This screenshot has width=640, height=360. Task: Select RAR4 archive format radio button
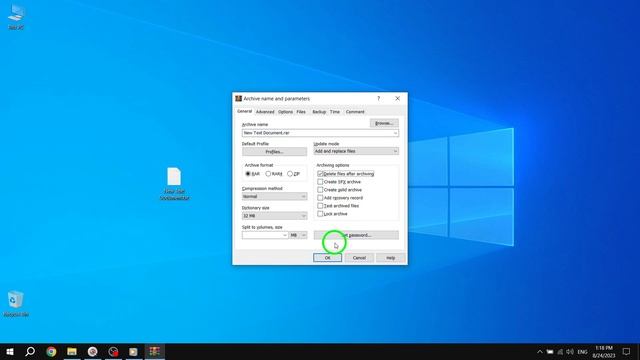click(268, 174)
